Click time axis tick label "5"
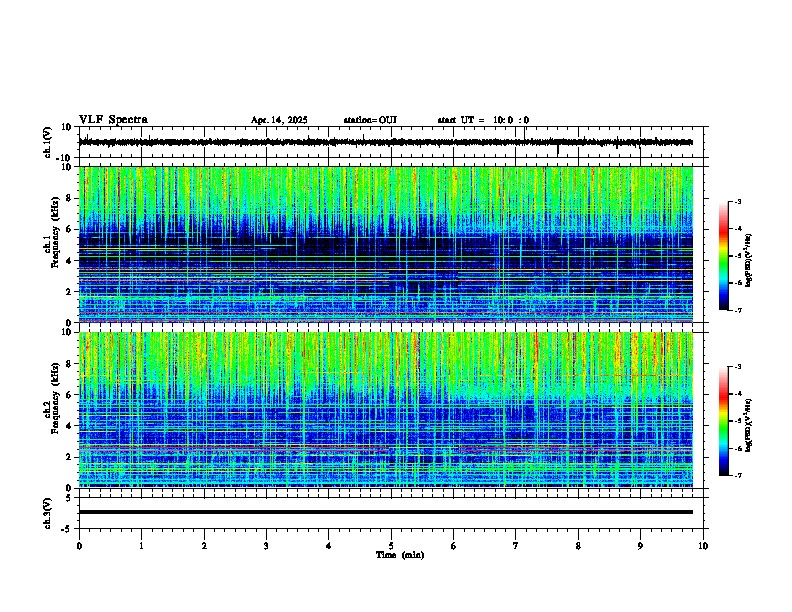 (391, 546)
